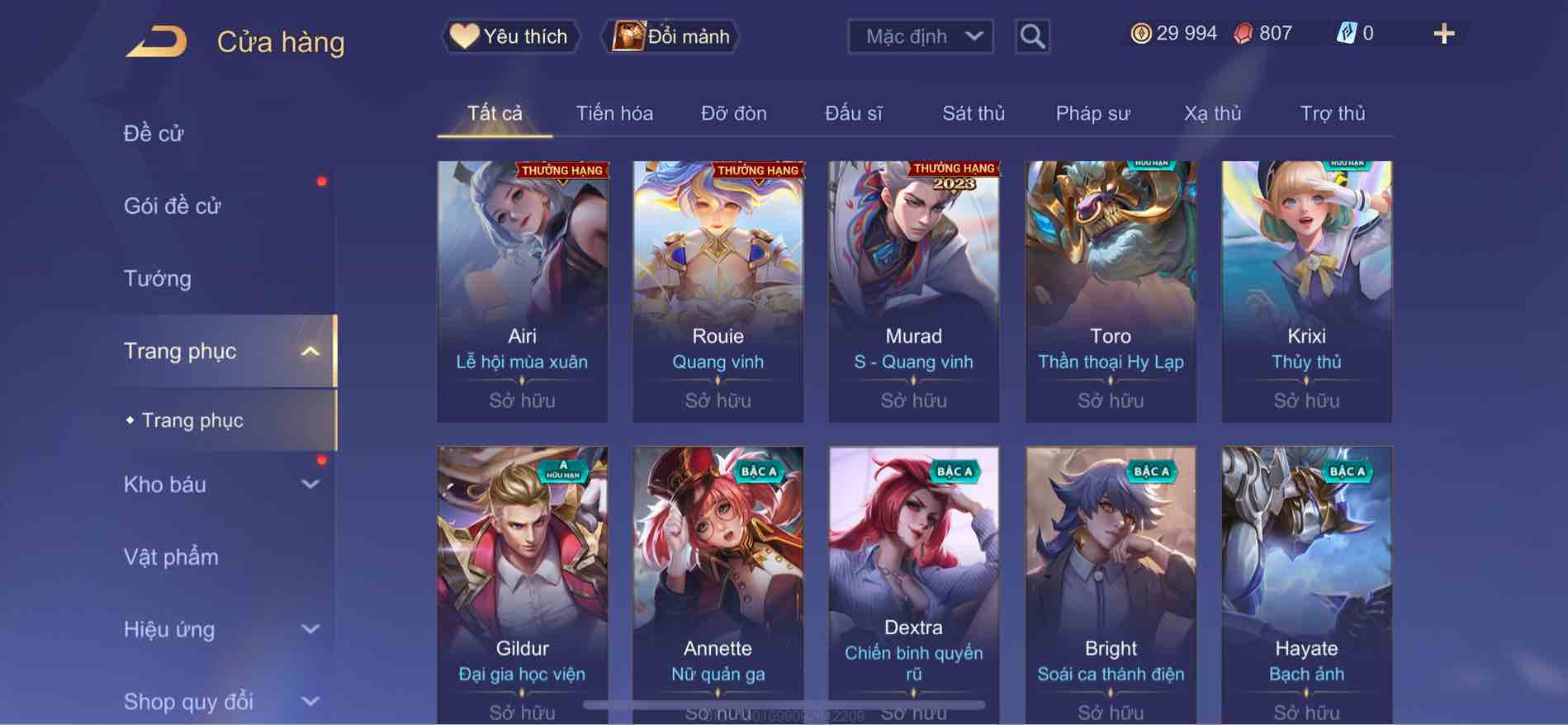This screenshot has width=1568, height=725.
Task: Expand the Hiệu ứng section
Action: click(x=310, y=629)
